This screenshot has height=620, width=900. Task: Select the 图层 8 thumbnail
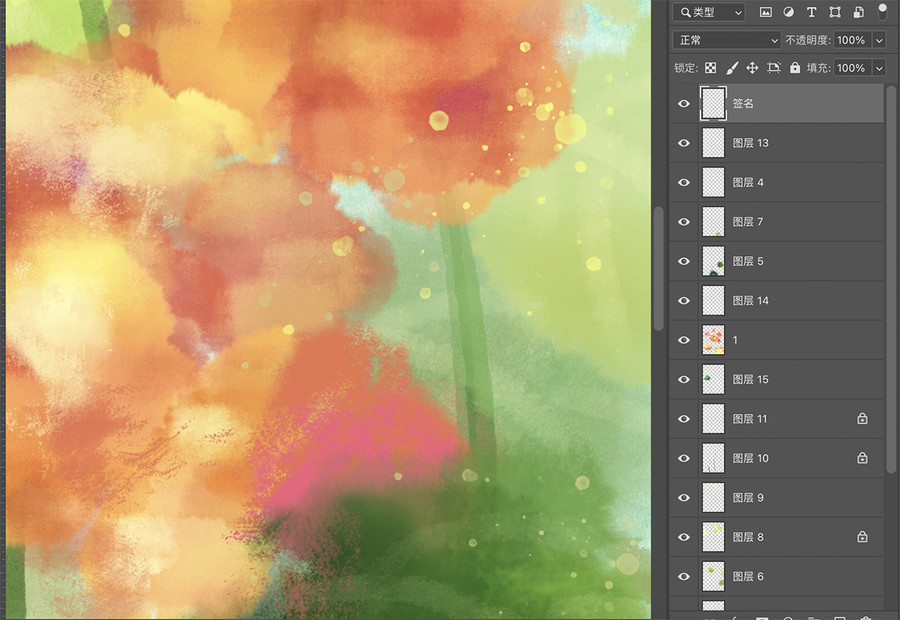(x=713, y=537)
